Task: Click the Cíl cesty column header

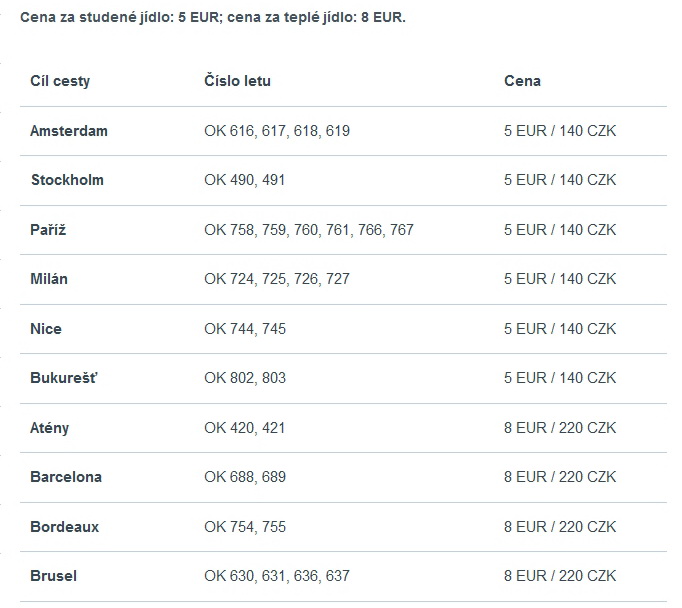Action: (x=60, y=81)
